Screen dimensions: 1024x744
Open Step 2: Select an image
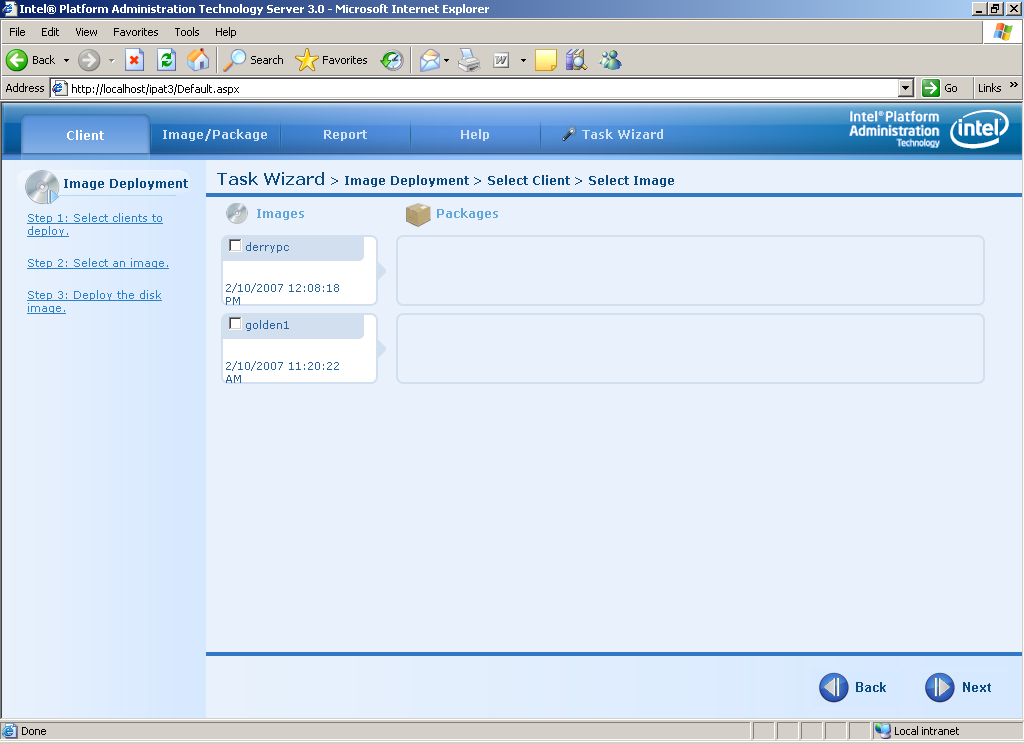click(x=98, y=263)
